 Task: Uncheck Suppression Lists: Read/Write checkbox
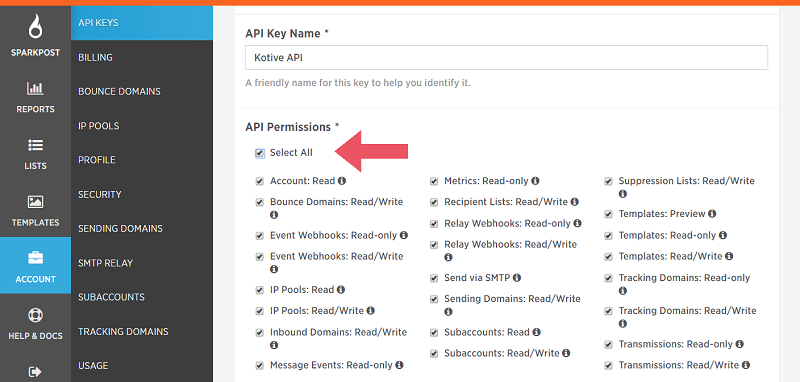[x=609, y=182]
